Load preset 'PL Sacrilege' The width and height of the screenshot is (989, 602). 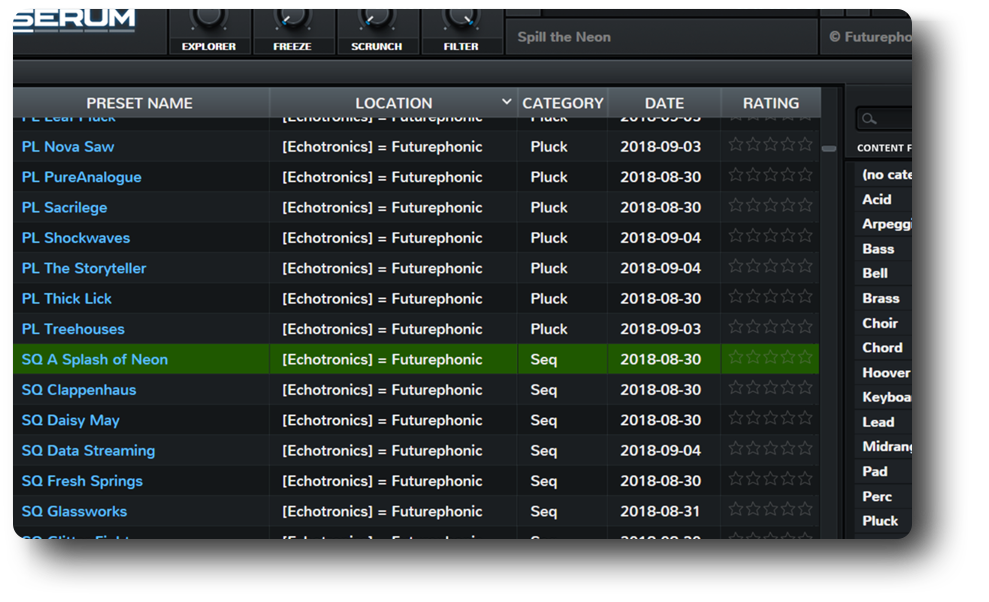click(x=64, y=208)
